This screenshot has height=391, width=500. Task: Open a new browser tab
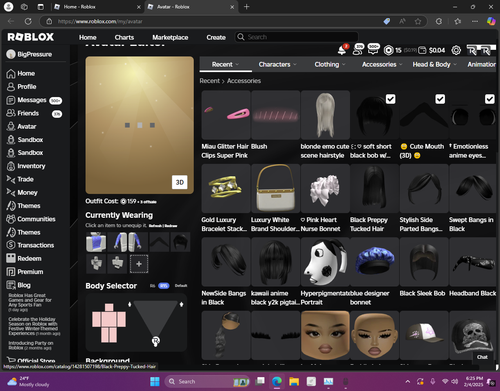pos(247,7)
